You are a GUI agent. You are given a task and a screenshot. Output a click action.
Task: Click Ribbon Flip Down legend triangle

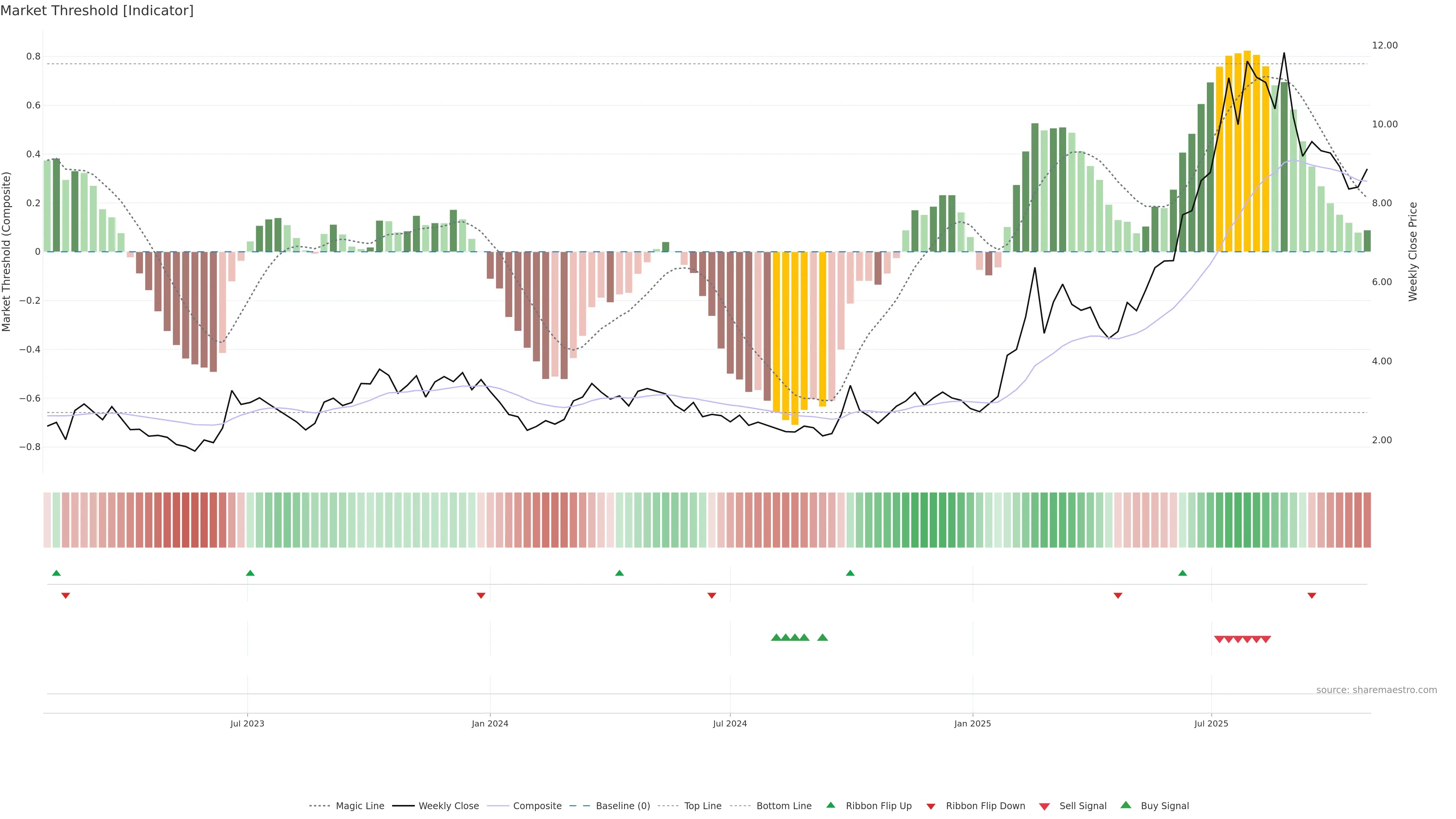931,806
